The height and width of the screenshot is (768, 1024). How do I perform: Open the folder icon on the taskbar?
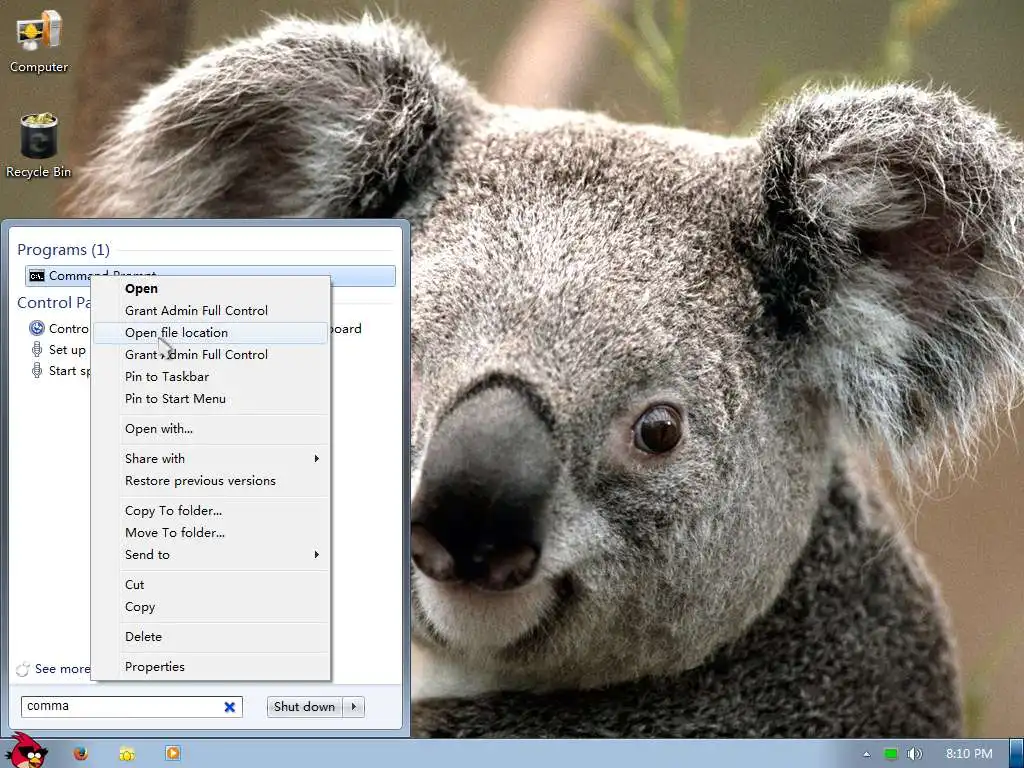point(127,753)
